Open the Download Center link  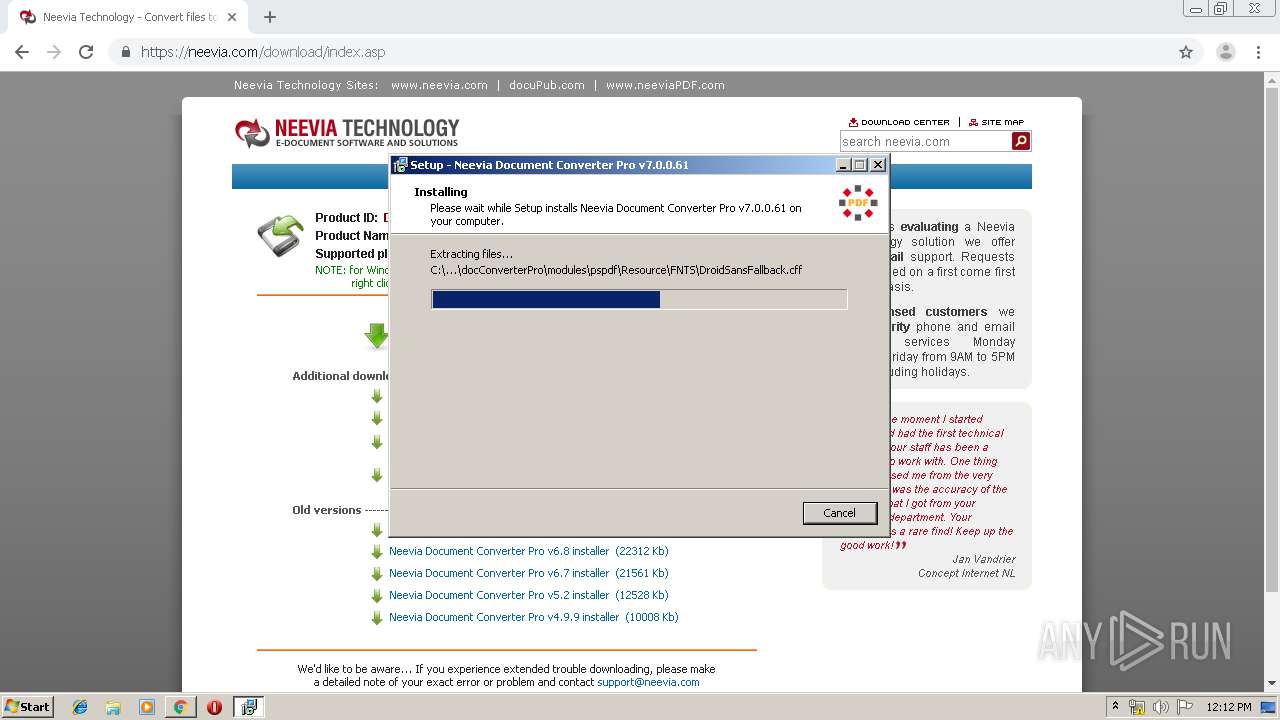(899, 122)
